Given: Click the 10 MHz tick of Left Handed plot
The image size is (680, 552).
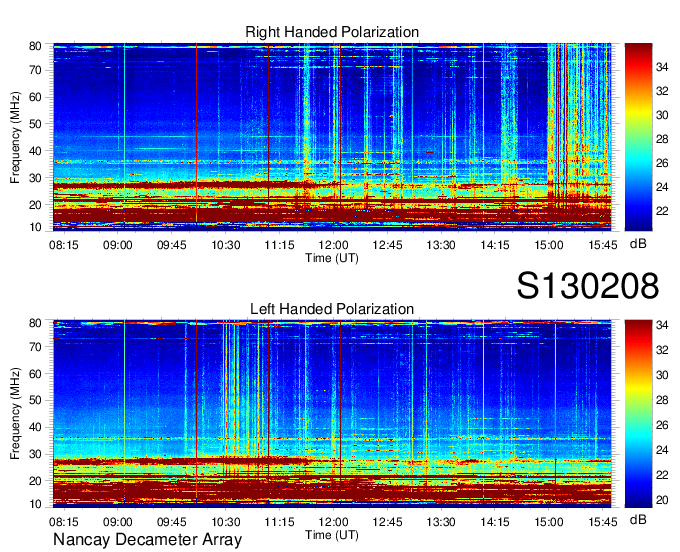Looking at the screenshot, I should [35, 504].
